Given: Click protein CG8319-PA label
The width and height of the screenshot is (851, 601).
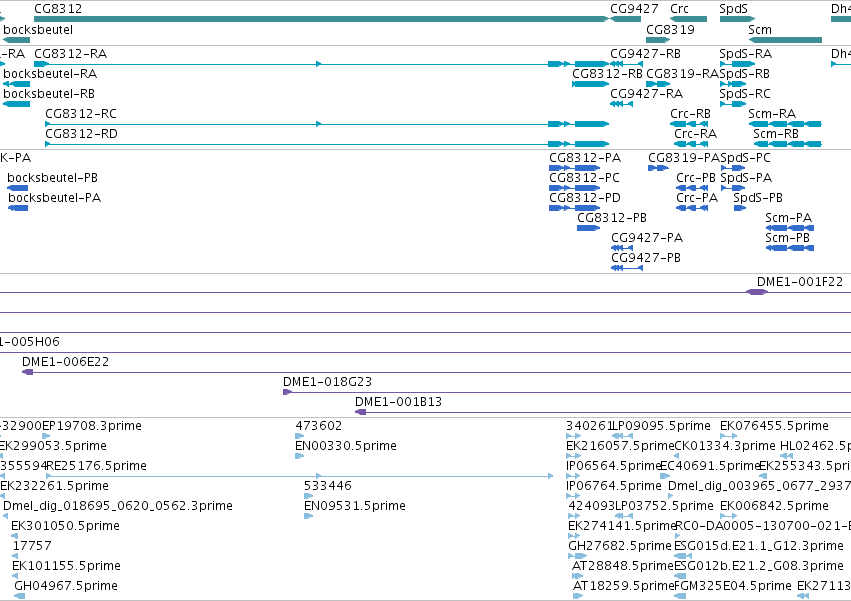Looking at the screenshot, I should pos(684,158).
